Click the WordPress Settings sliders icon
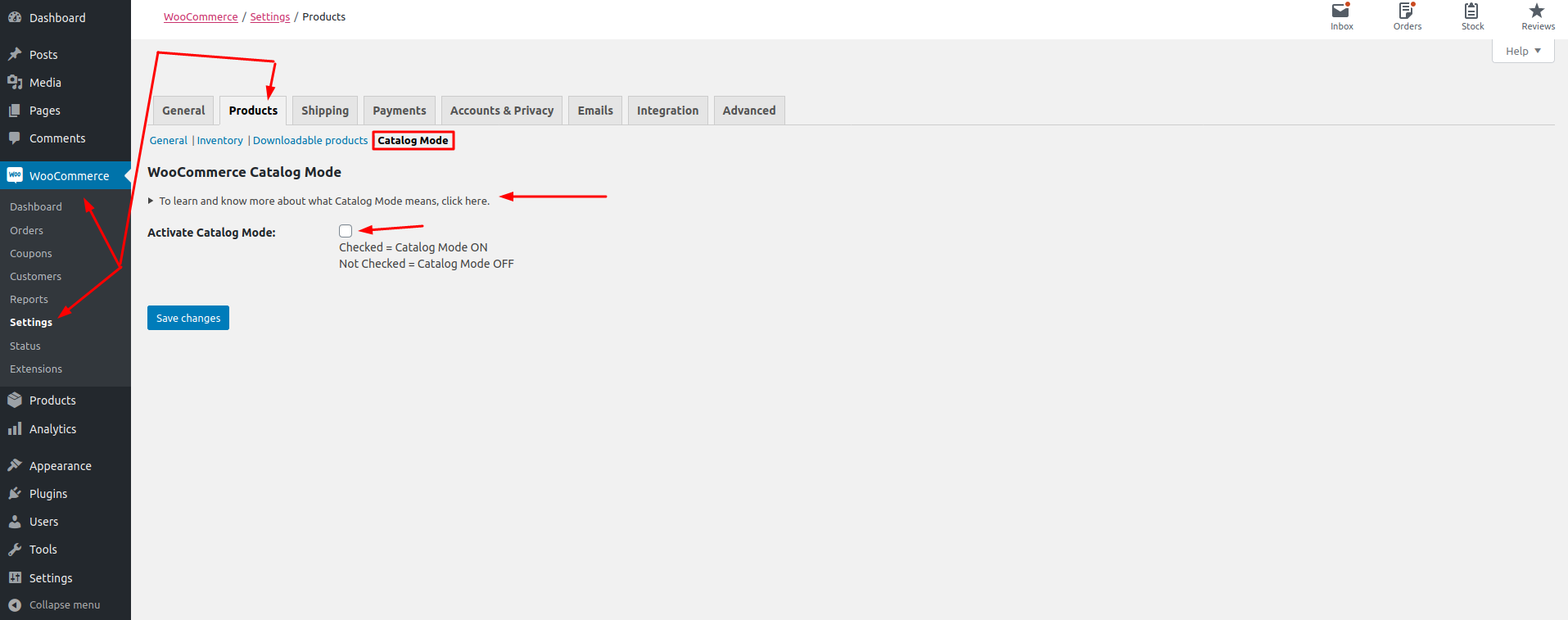 [15, 577]
